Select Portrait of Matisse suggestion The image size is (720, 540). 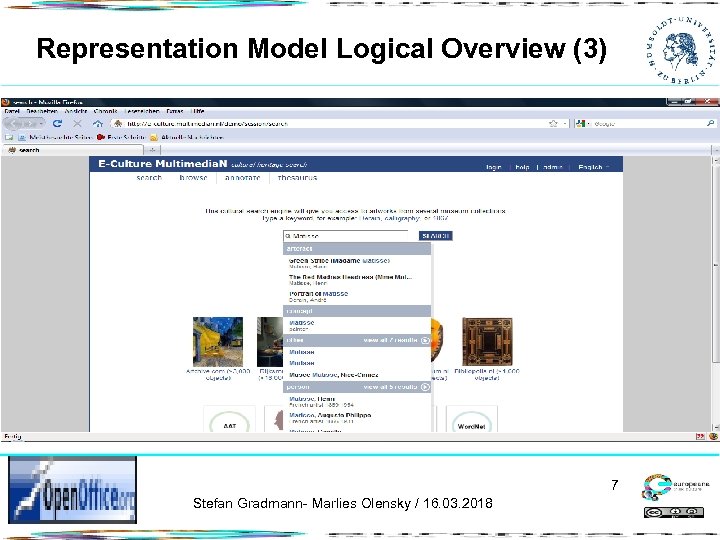pyautogui.click(x=357, y=297)
